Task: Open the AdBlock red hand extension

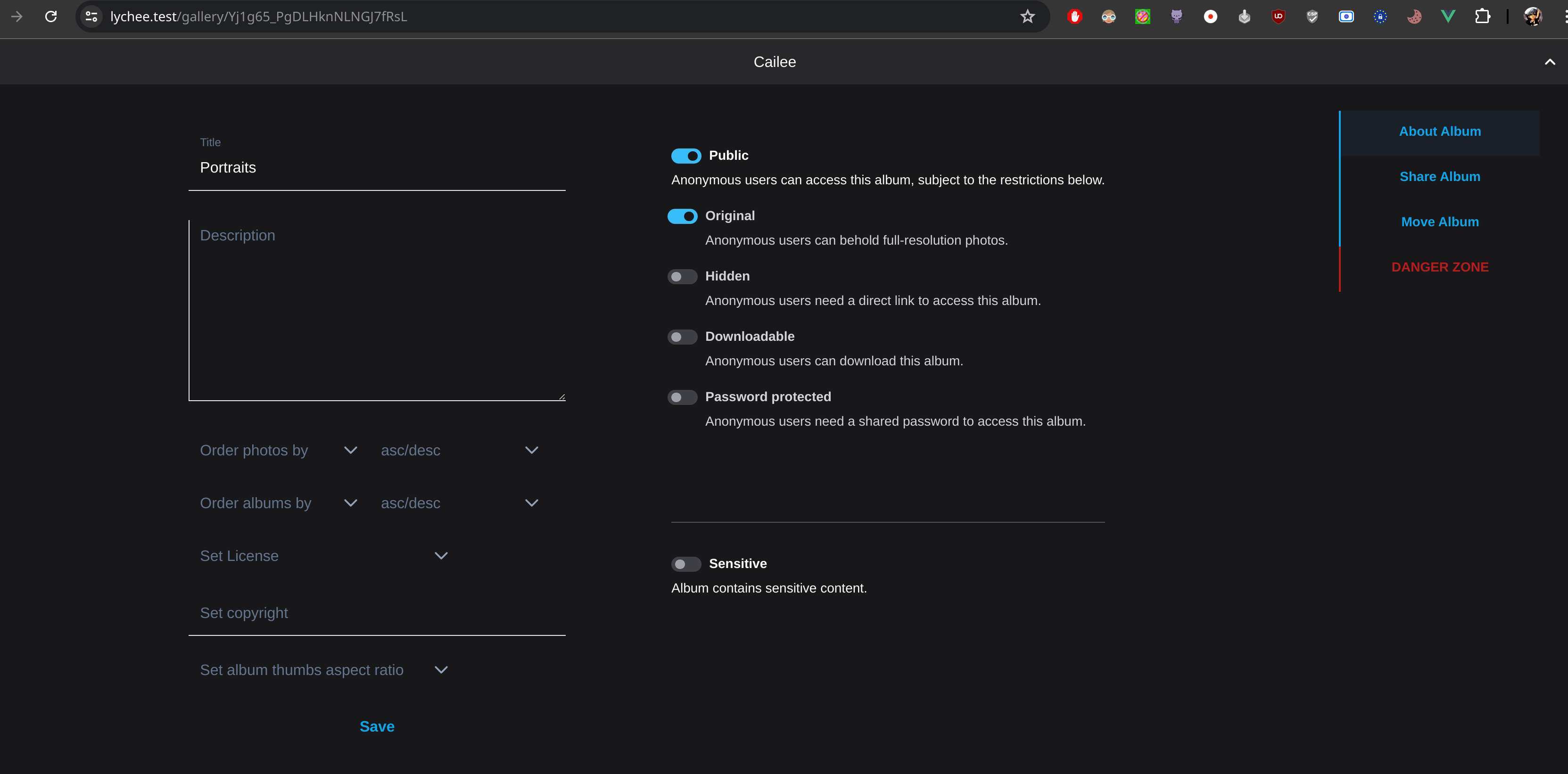Action: 1075,16
